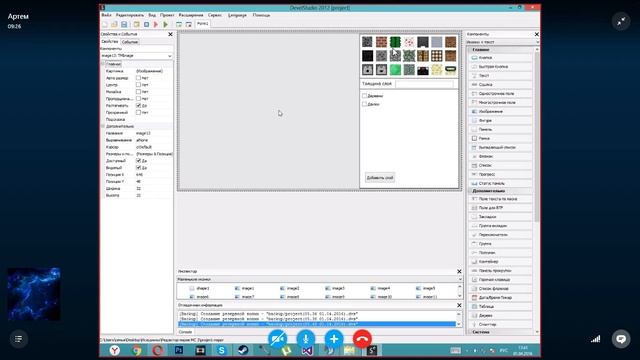The height and width of the screenshot is (360, 640).
Task: Check the first checkbox under Толщина слоя
Action: click(x=364, y=96)
